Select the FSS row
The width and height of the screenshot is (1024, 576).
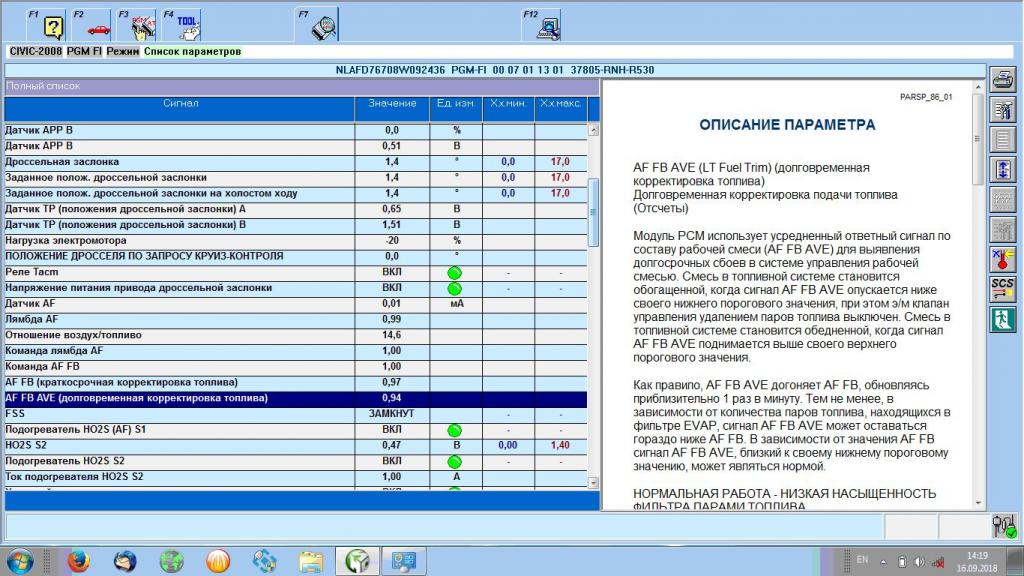(x=296, y=414)
